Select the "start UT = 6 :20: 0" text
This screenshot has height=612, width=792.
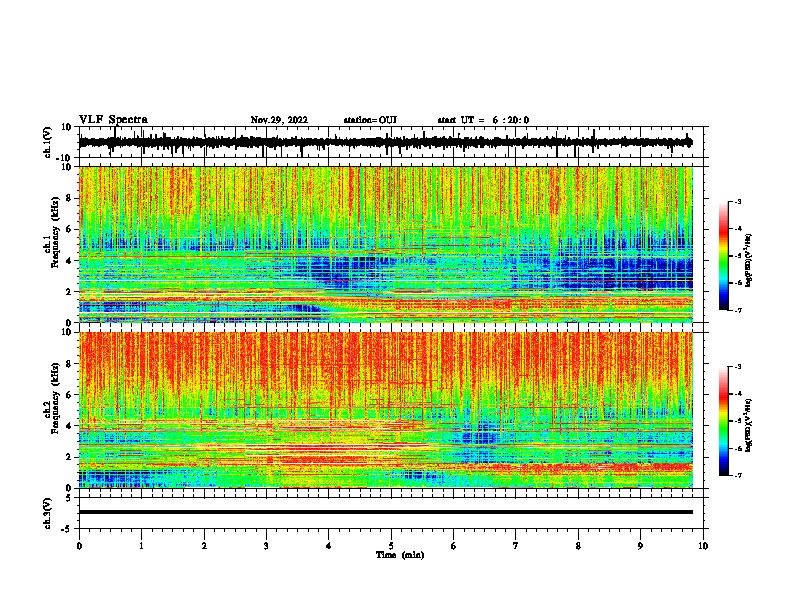tap(483, 120)
